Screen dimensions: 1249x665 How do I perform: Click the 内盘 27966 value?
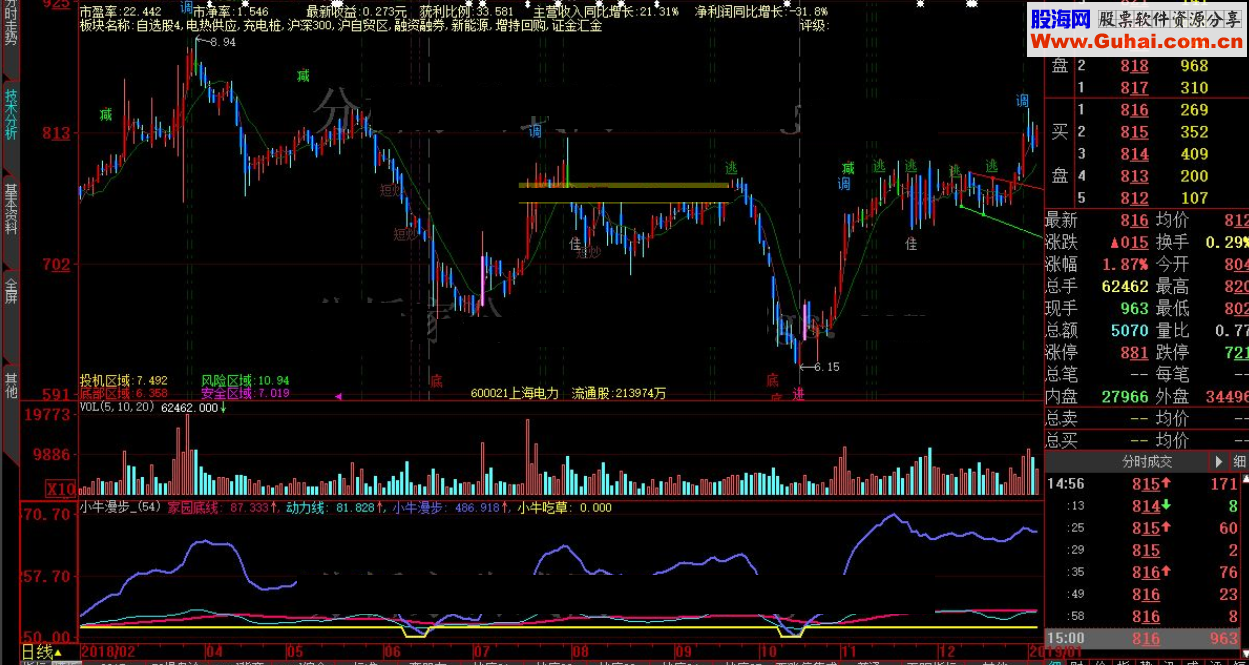tap(1124, 396)
